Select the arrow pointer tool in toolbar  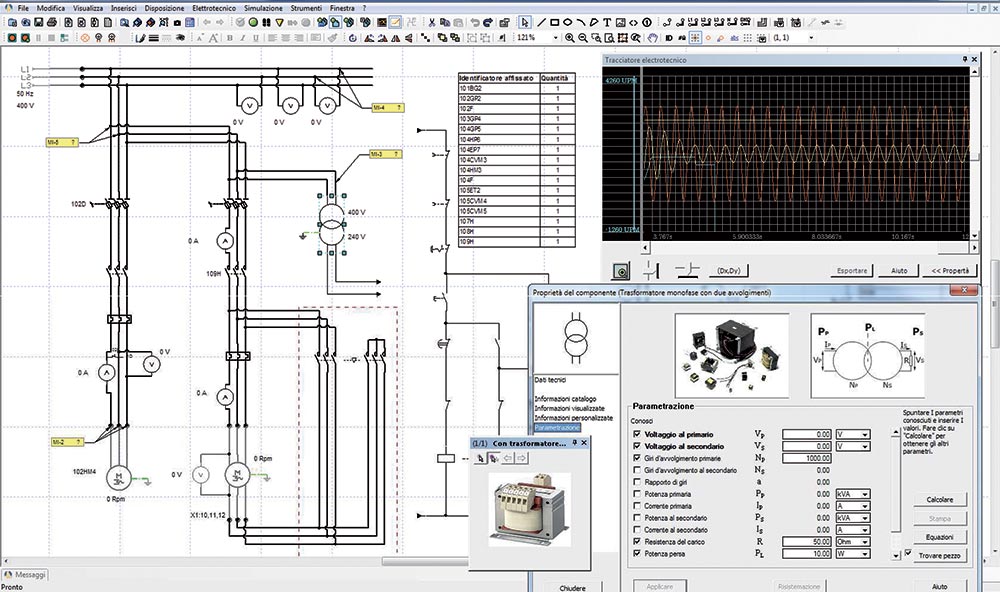click(527, 22)
